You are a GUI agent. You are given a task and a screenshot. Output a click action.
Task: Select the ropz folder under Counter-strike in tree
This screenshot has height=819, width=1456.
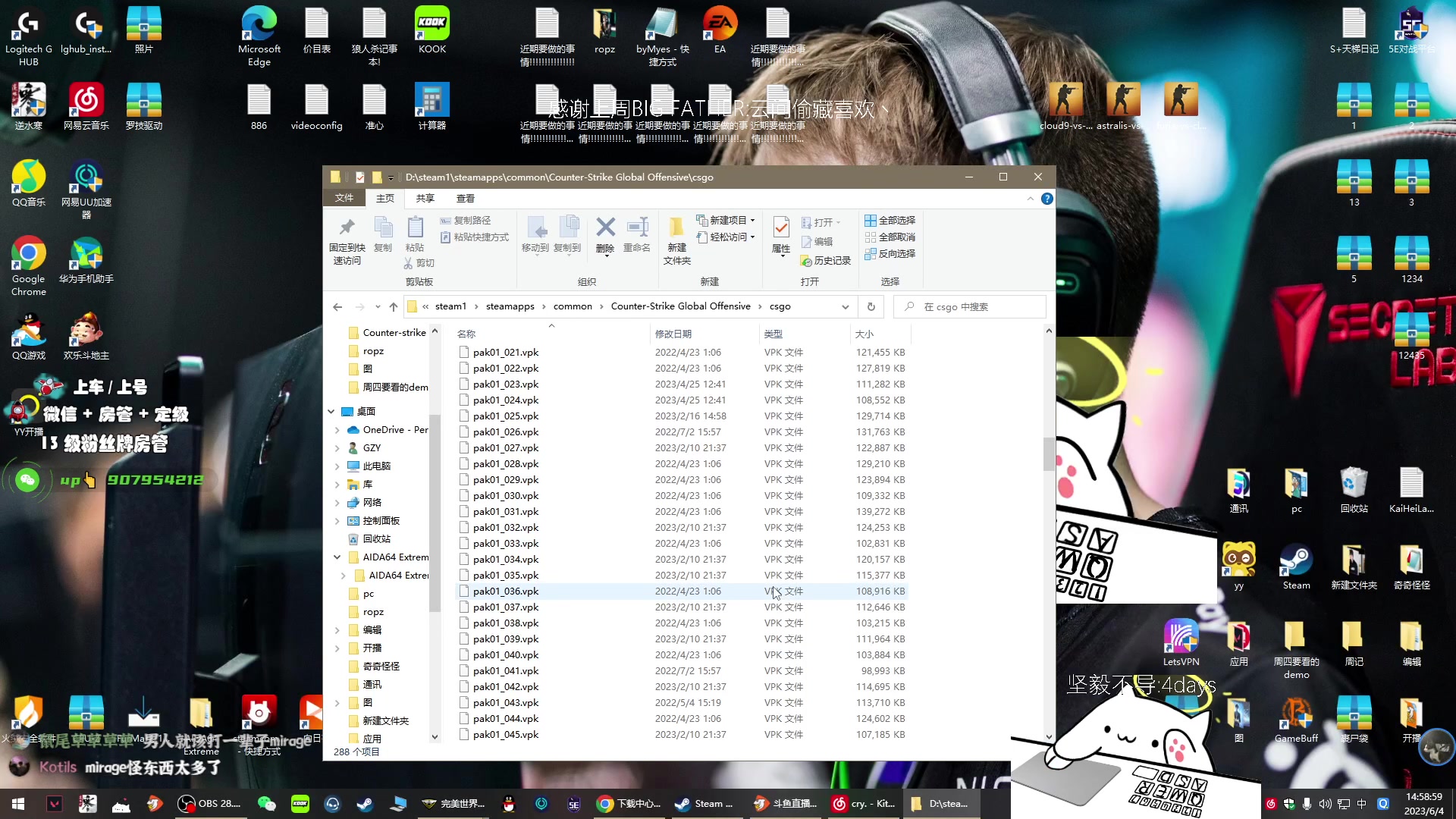click(373, 351)
